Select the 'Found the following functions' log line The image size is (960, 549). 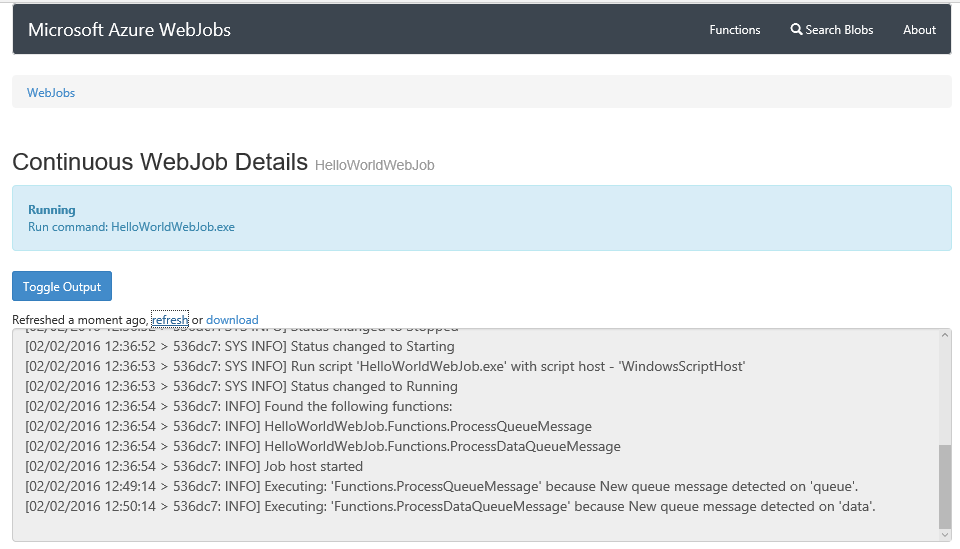239,406
